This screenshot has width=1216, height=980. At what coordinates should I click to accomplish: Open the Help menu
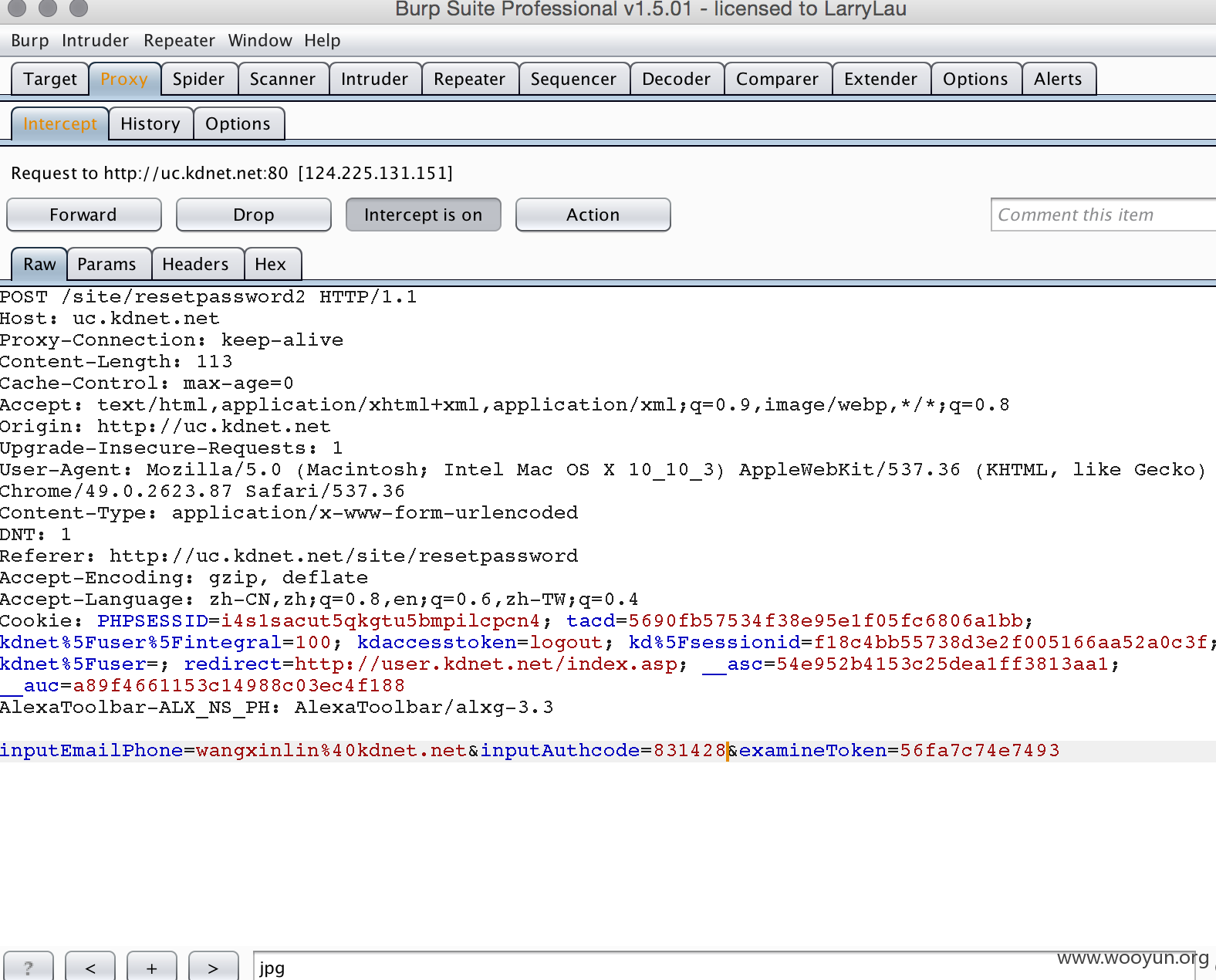[322, 40]
